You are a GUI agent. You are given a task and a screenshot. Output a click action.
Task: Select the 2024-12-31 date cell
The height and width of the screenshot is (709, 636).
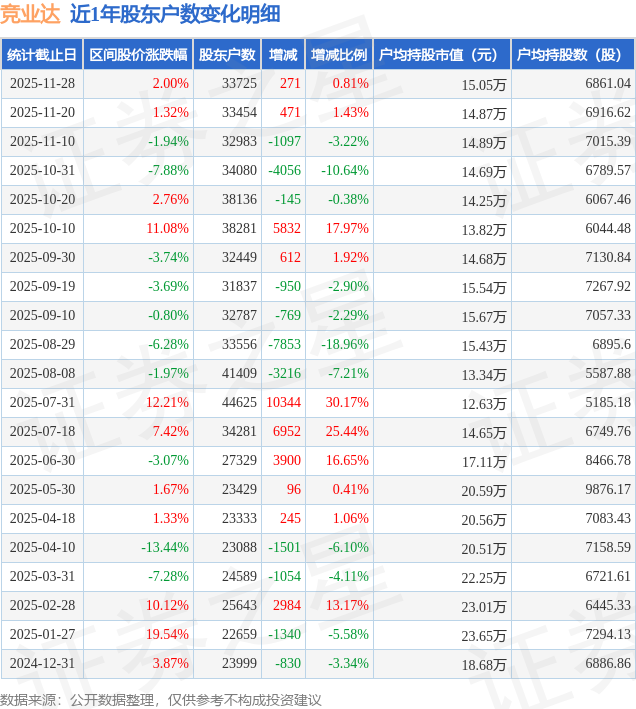pos(41,663)
